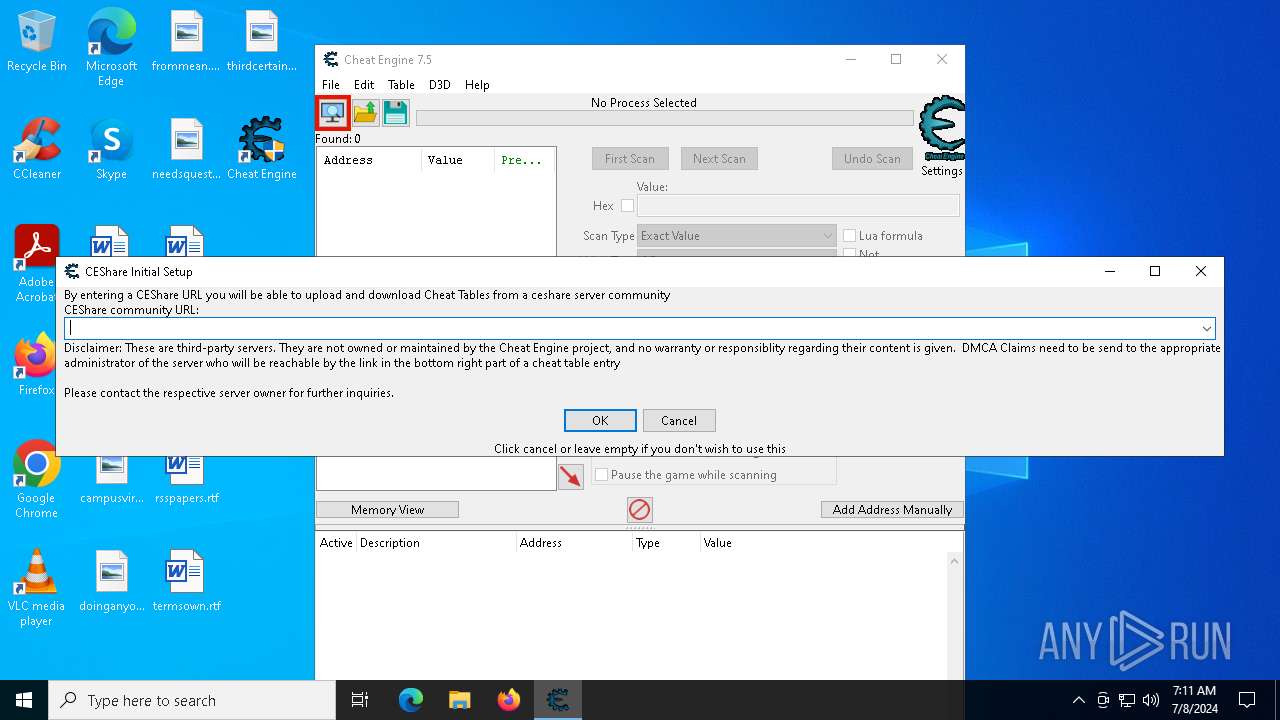
Task: Open Scan Type Exact Value dropdown
Action: (737, 236)
